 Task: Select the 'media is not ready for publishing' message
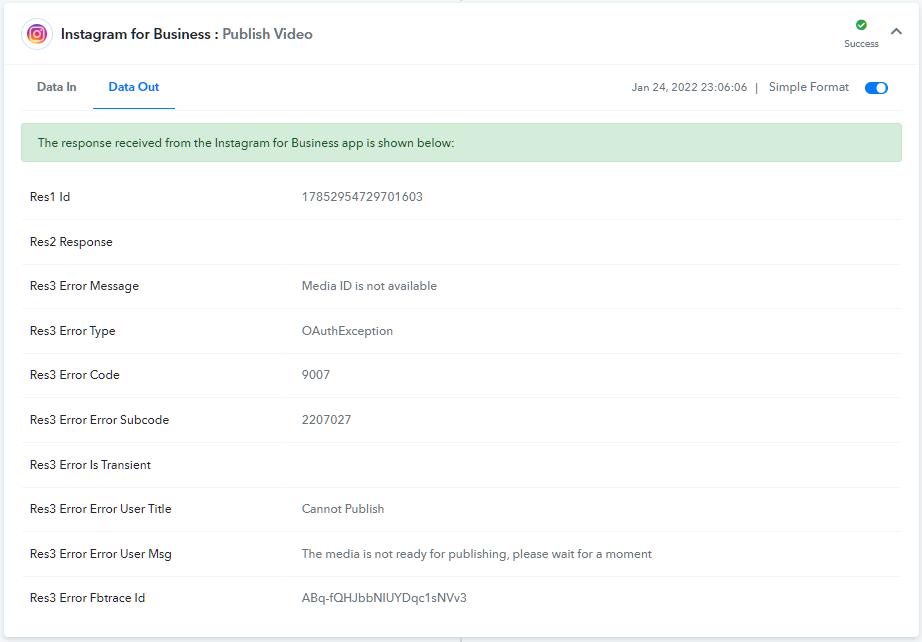coord(477,554)
